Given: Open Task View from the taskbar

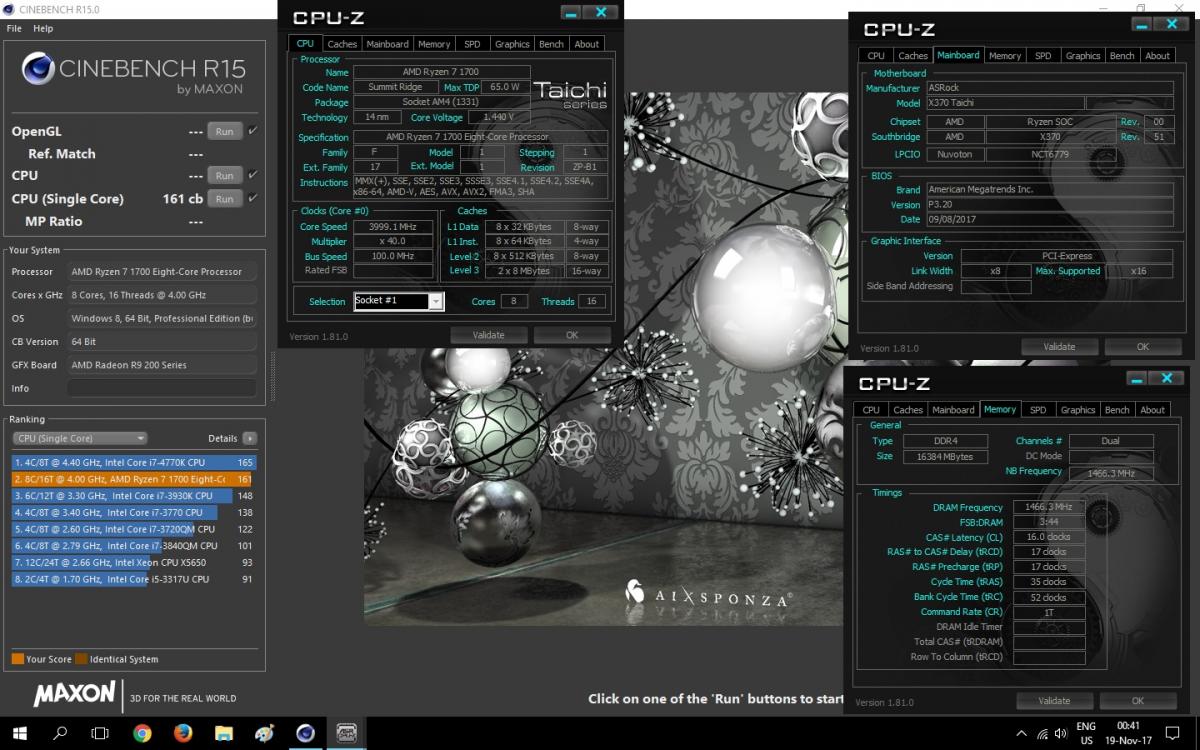Looking at the screenshot, I should tap(101, 733).
